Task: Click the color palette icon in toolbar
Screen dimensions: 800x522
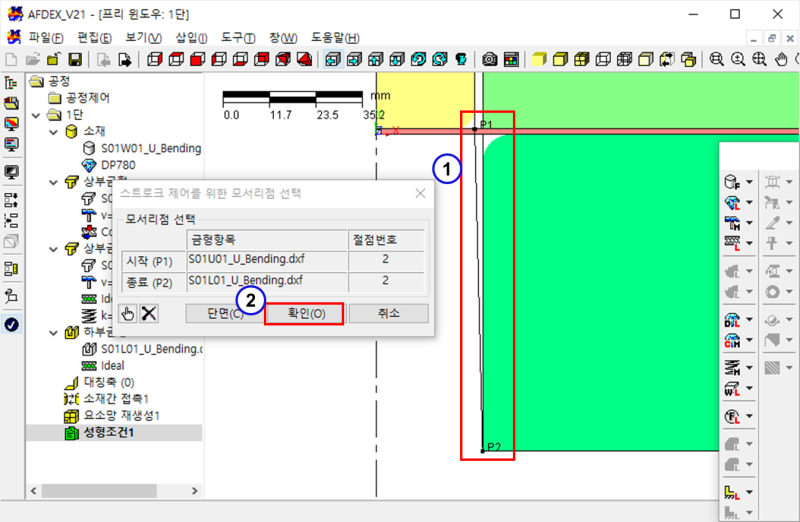Action: click(510, 59)
